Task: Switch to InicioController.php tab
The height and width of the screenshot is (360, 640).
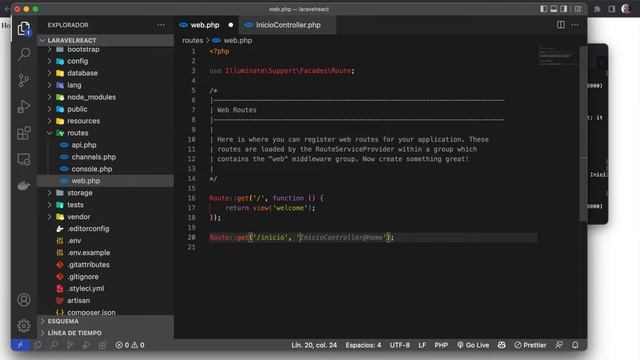Action: [288, 25]
